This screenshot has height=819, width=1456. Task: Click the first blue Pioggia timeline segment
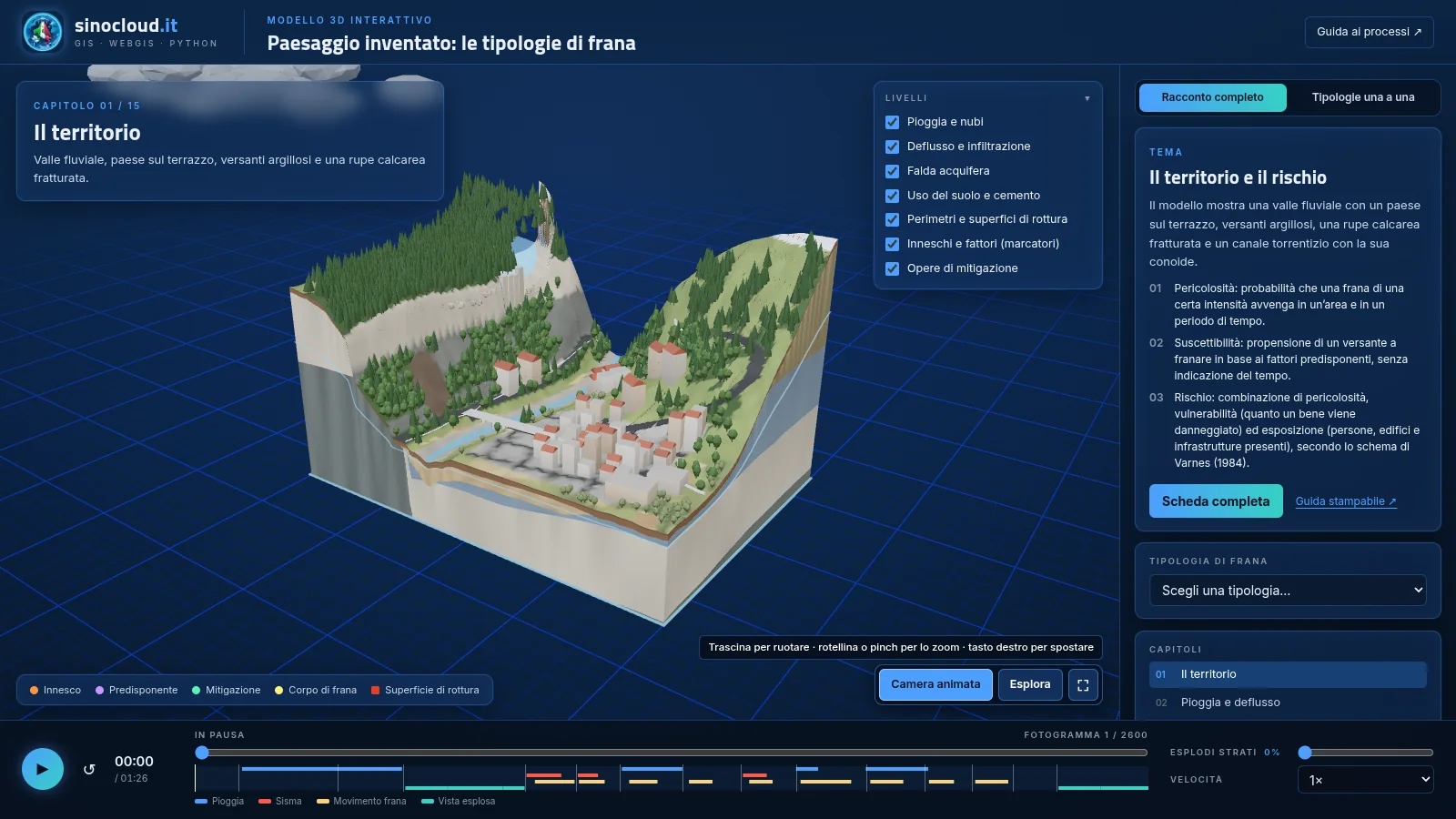coord(322,769)
